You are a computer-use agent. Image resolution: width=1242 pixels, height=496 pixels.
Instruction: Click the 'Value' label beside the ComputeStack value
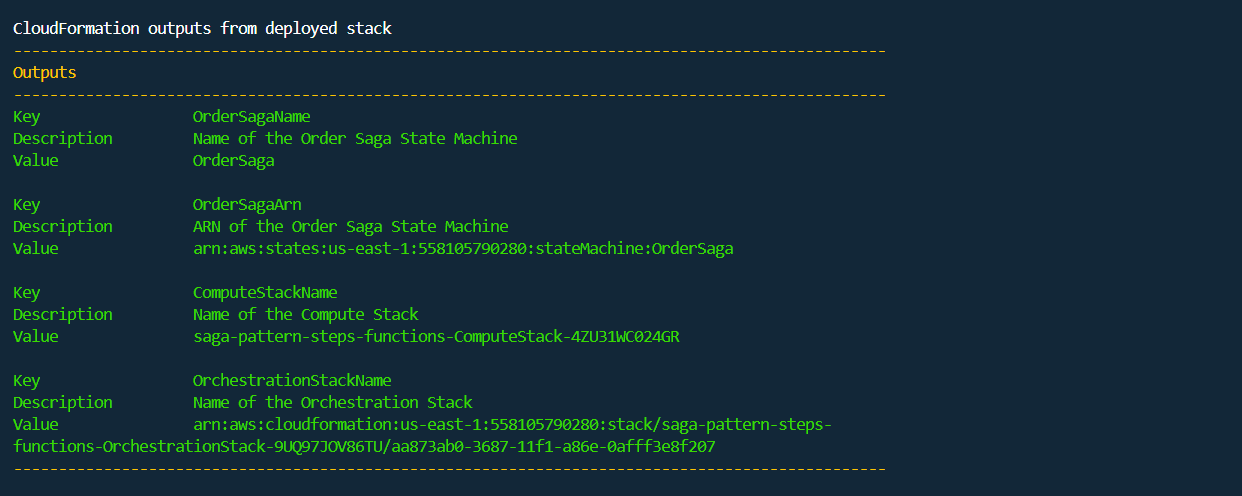pos(36,337)
